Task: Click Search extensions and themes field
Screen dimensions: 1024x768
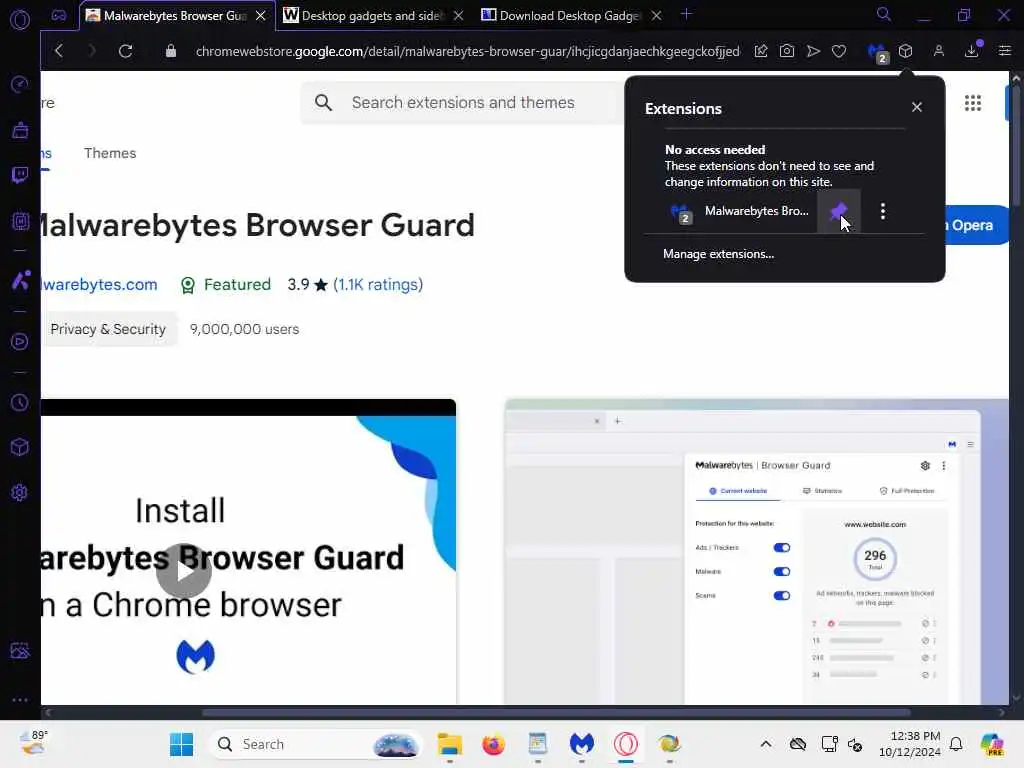Action: coord(463,103)
